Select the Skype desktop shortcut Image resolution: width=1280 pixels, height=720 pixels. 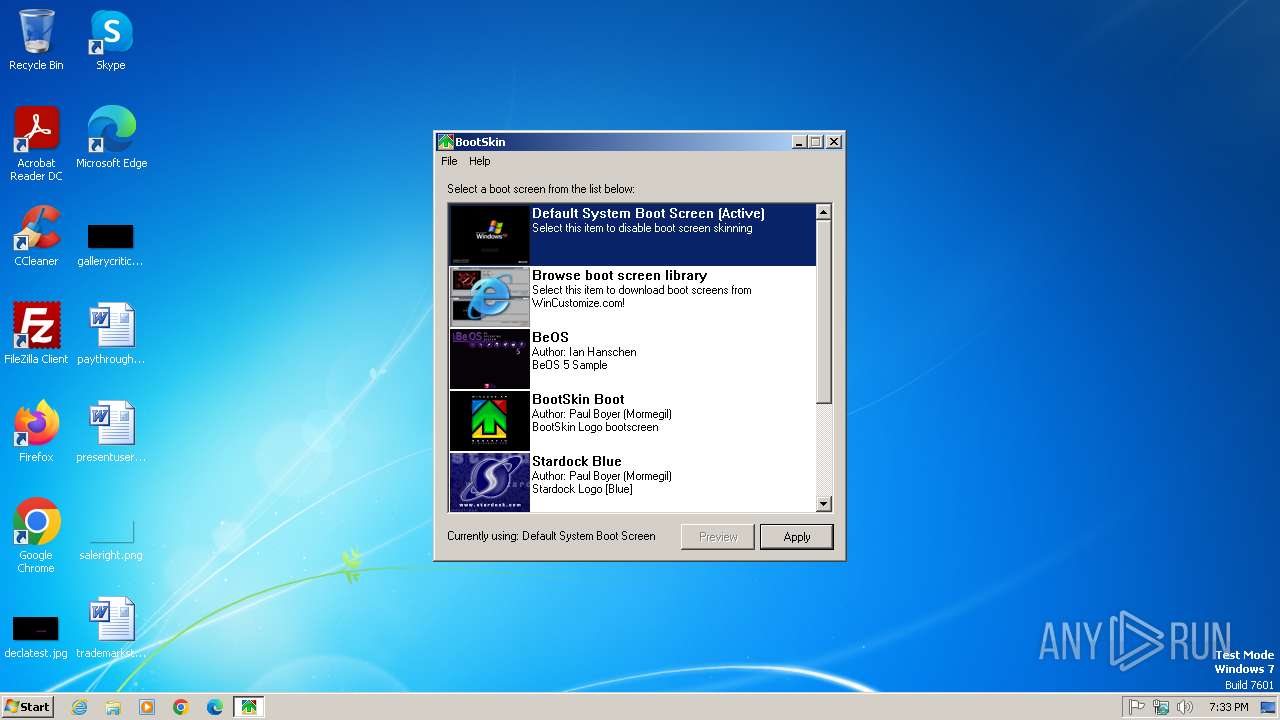click(x=111, y=40)
